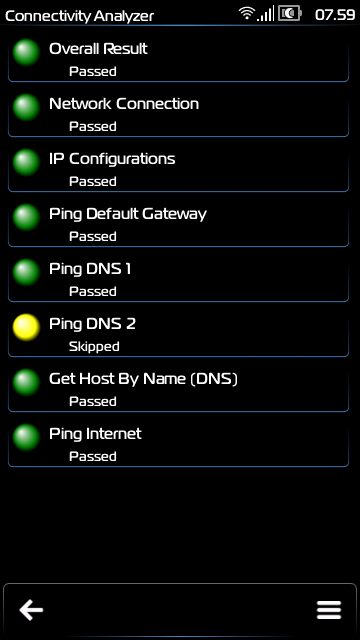Tap the Wi-Fi signal icon in status bar
360x640 pixels.
tap(247, 13)
